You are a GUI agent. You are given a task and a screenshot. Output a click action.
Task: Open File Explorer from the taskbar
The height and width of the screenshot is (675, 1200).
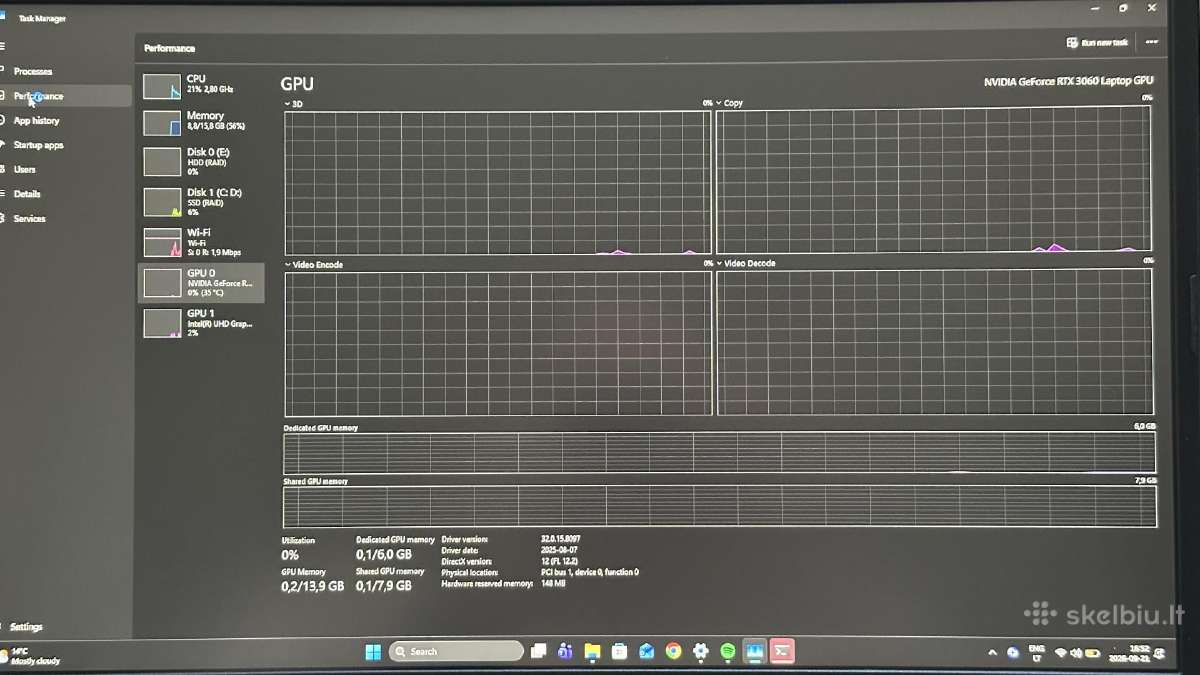(x=592, y=651)
